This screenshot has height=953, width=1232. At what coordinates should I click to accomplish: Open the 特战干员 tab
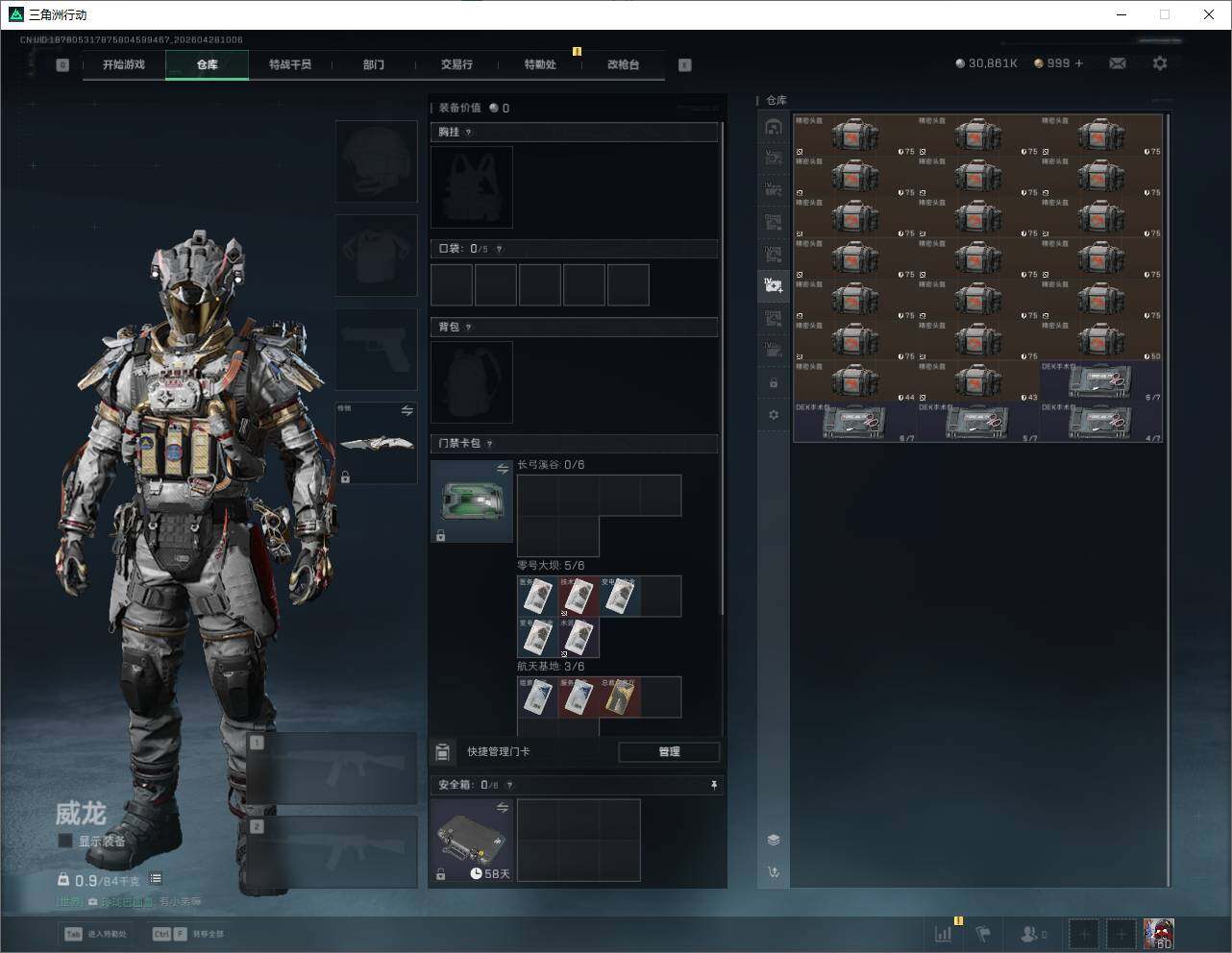pos(290,64)
